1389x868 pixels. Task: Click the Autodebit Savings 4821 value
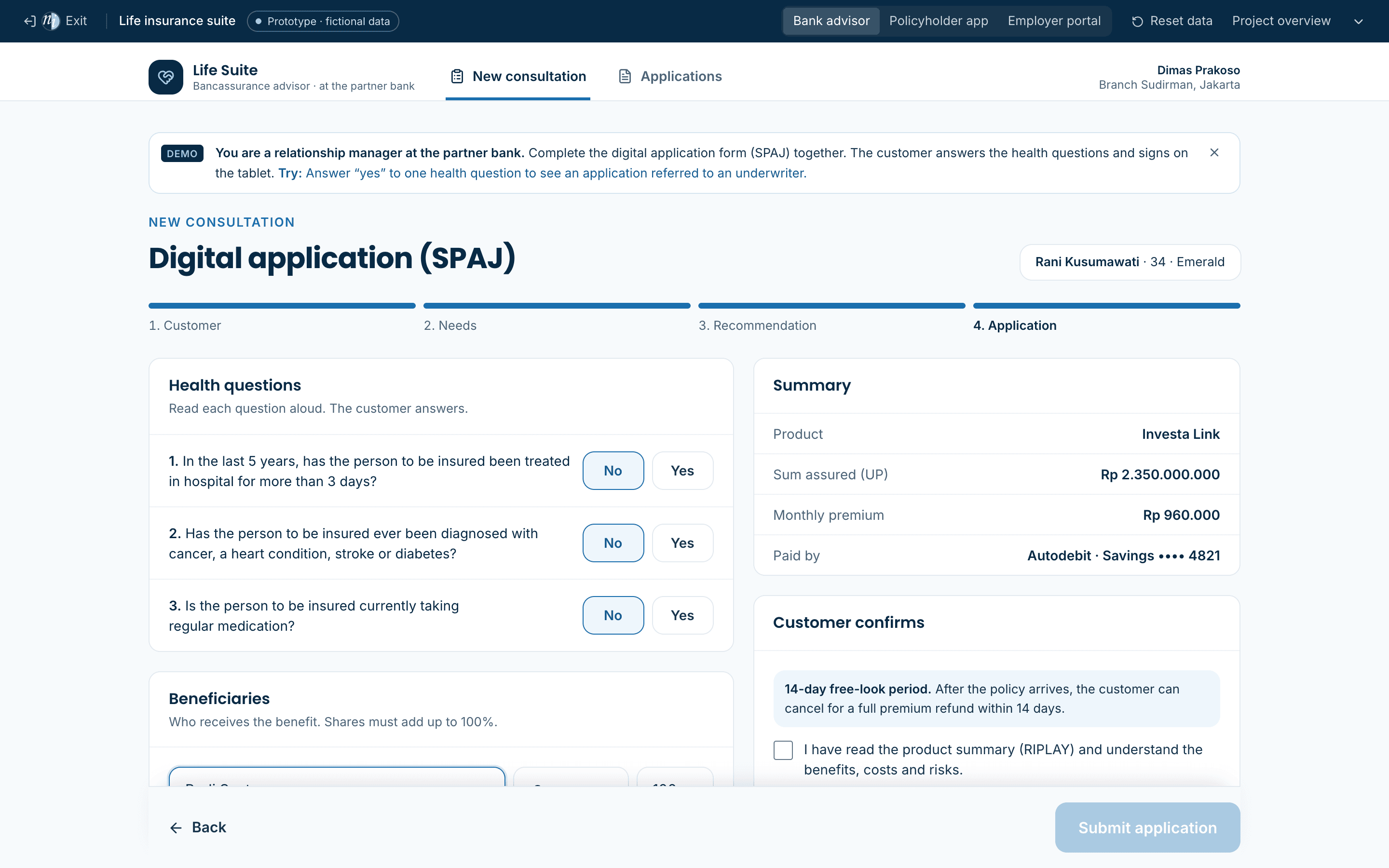coord(1123,556)
